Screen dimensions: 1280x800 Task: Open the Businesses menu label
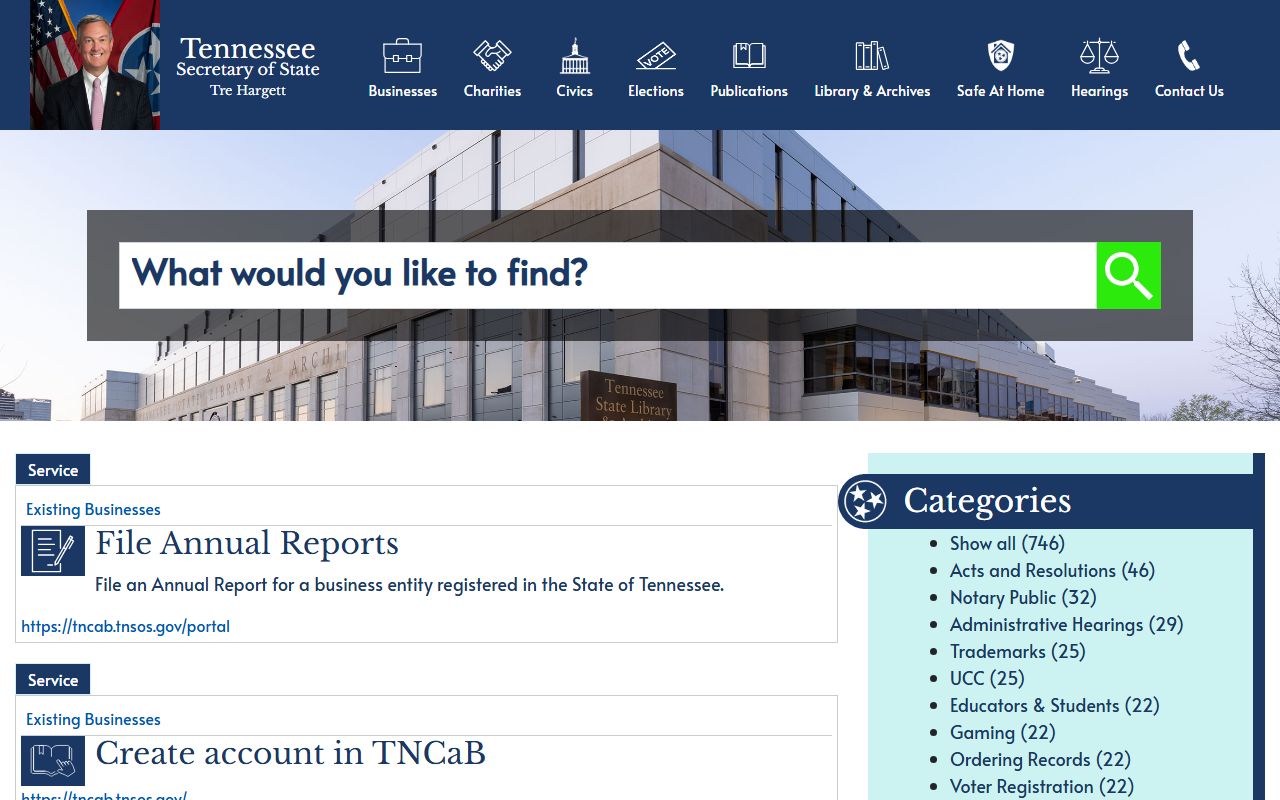tap(402, 91)
